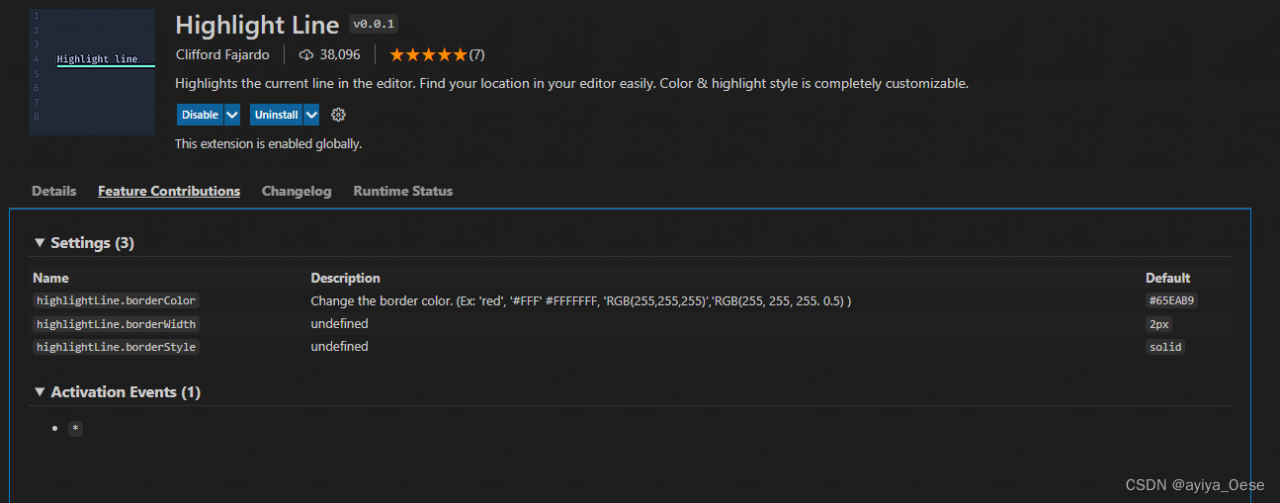This screenshot has height=503, width=1280.
Task: Click the #65EAB9 default color value
Action: coord(1172,301)
